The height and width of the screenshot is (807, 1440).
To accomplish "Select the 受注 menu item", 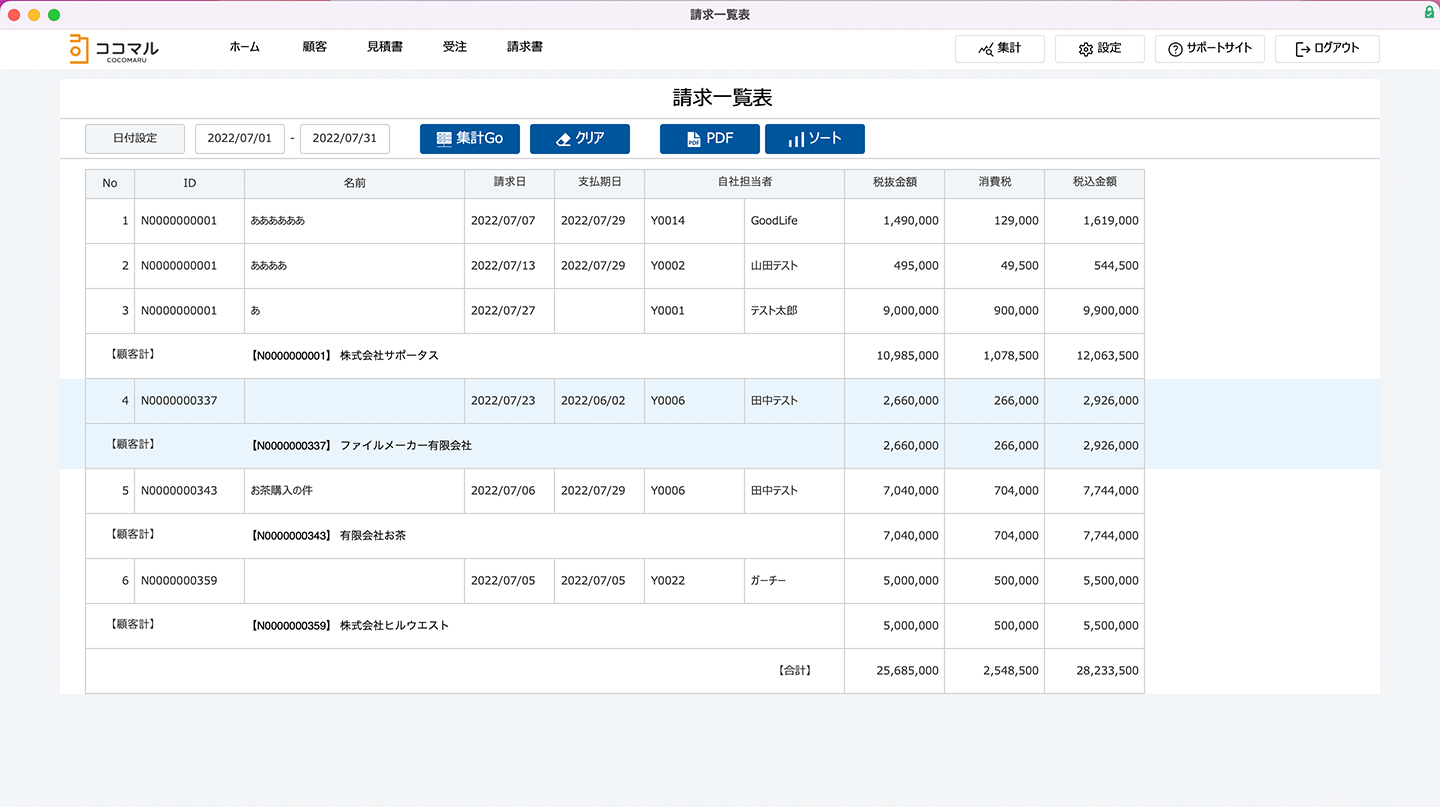I will tap(455, 47).
